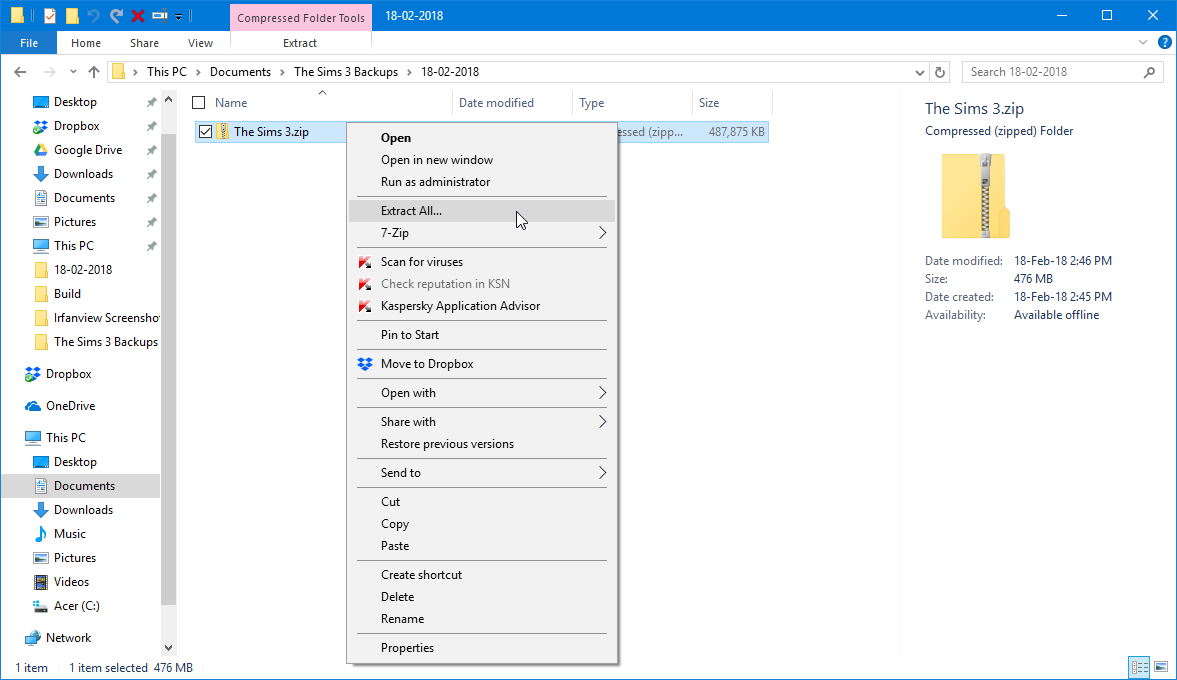This screenshot has height=680, width=1177.
Task: Expand the 7-Zip submenu arrow
Action: 602,233
